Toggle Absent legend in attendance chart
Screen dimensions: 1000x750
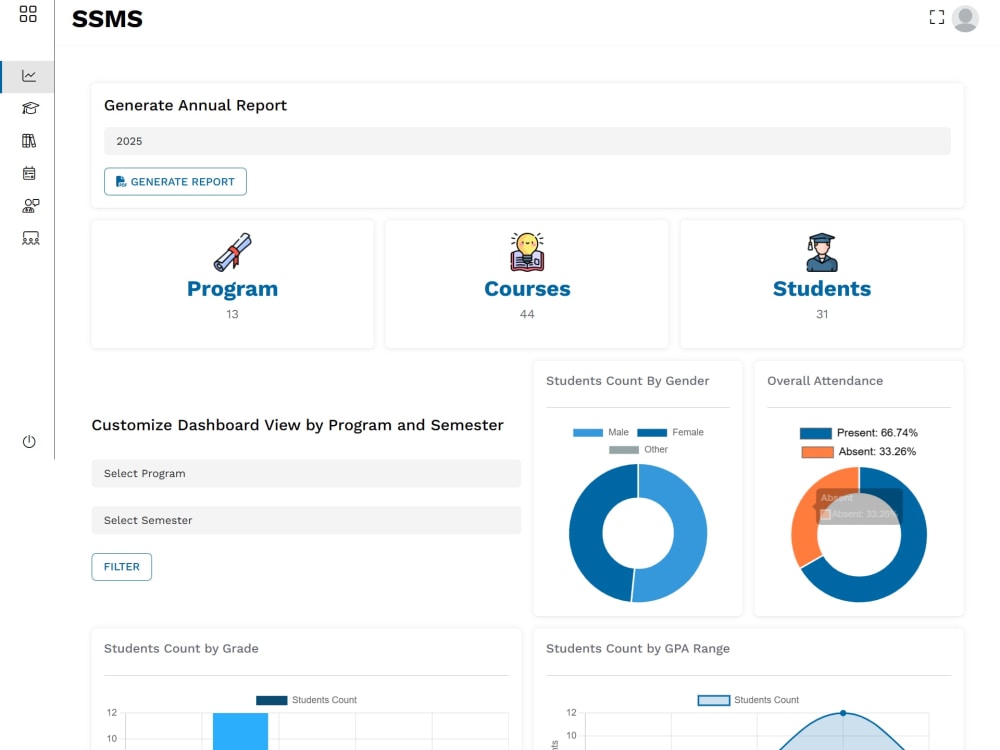(x=858, y=452)
